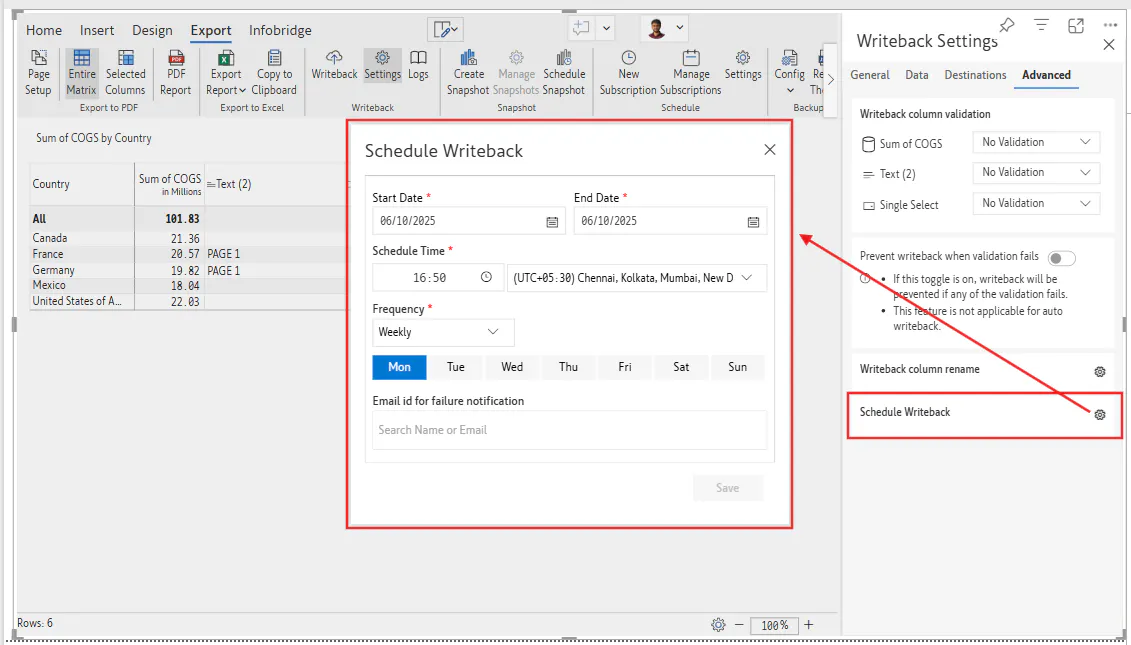Select Tue weekday button
Image resolution: width=1131 pixels, height=645 pixels.
point(456,367)
